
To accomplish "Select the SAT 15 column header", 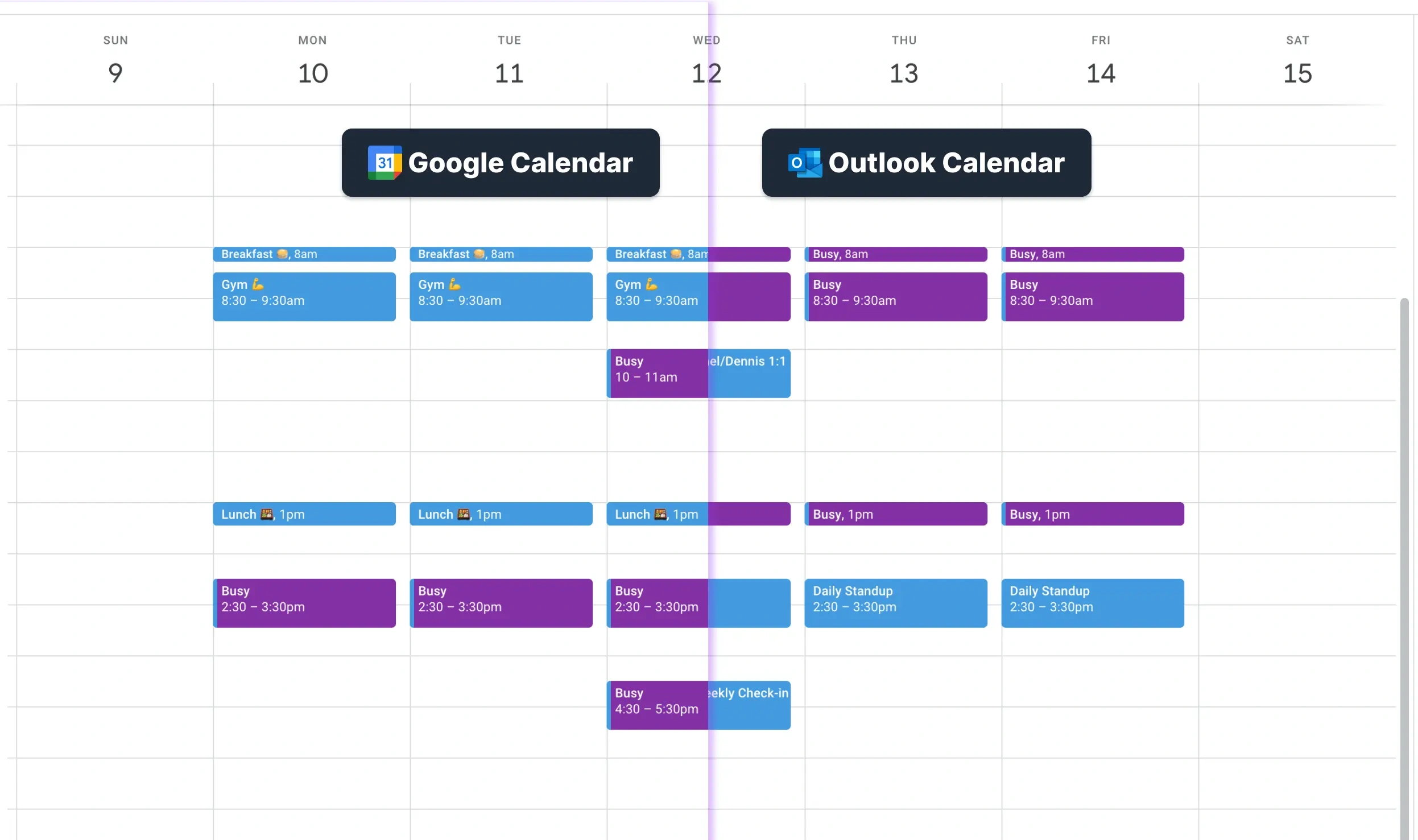I will 1298,58.
